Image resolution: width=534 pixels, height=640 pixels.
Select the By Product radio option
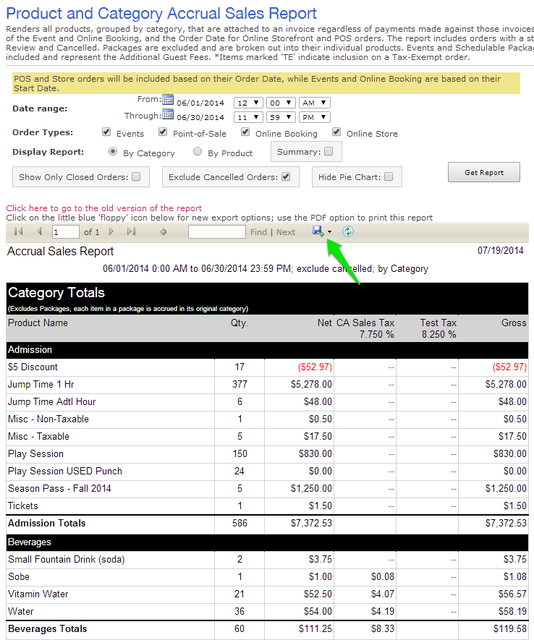click(x=198, y=151)
